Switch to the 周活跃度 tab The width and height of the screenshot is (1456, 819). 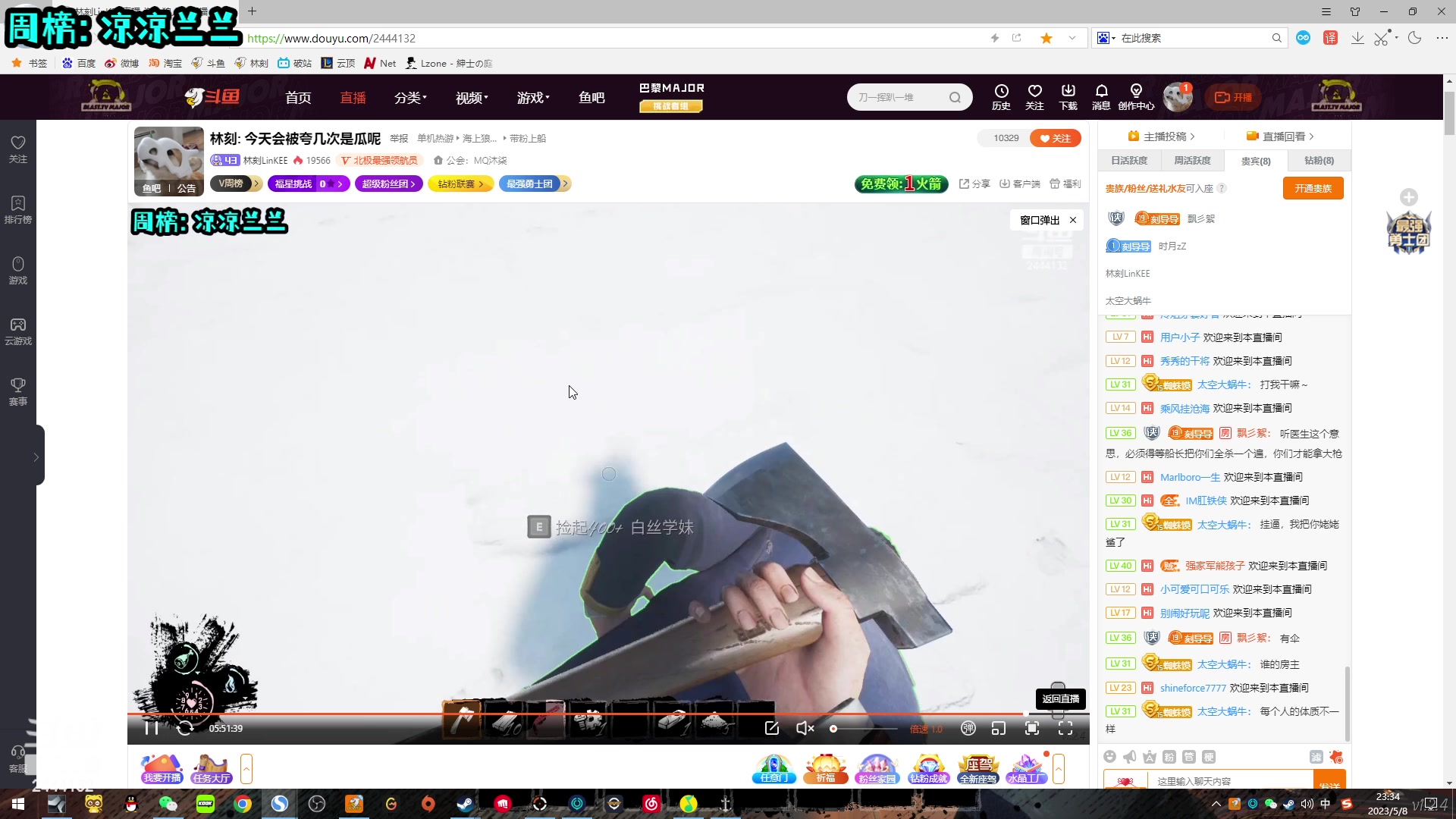click(x=1193, y=160)
